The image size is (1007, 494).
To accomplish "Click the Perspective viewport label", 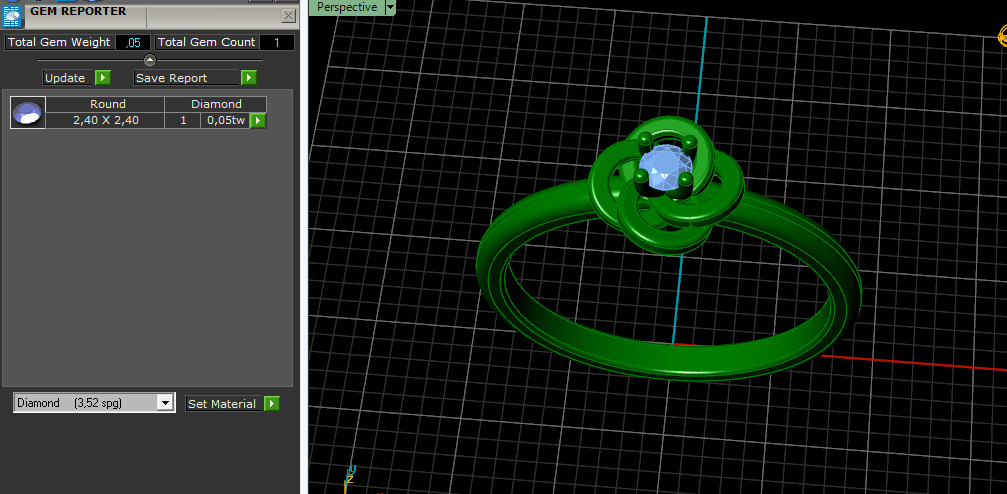I will click(347, 7).
